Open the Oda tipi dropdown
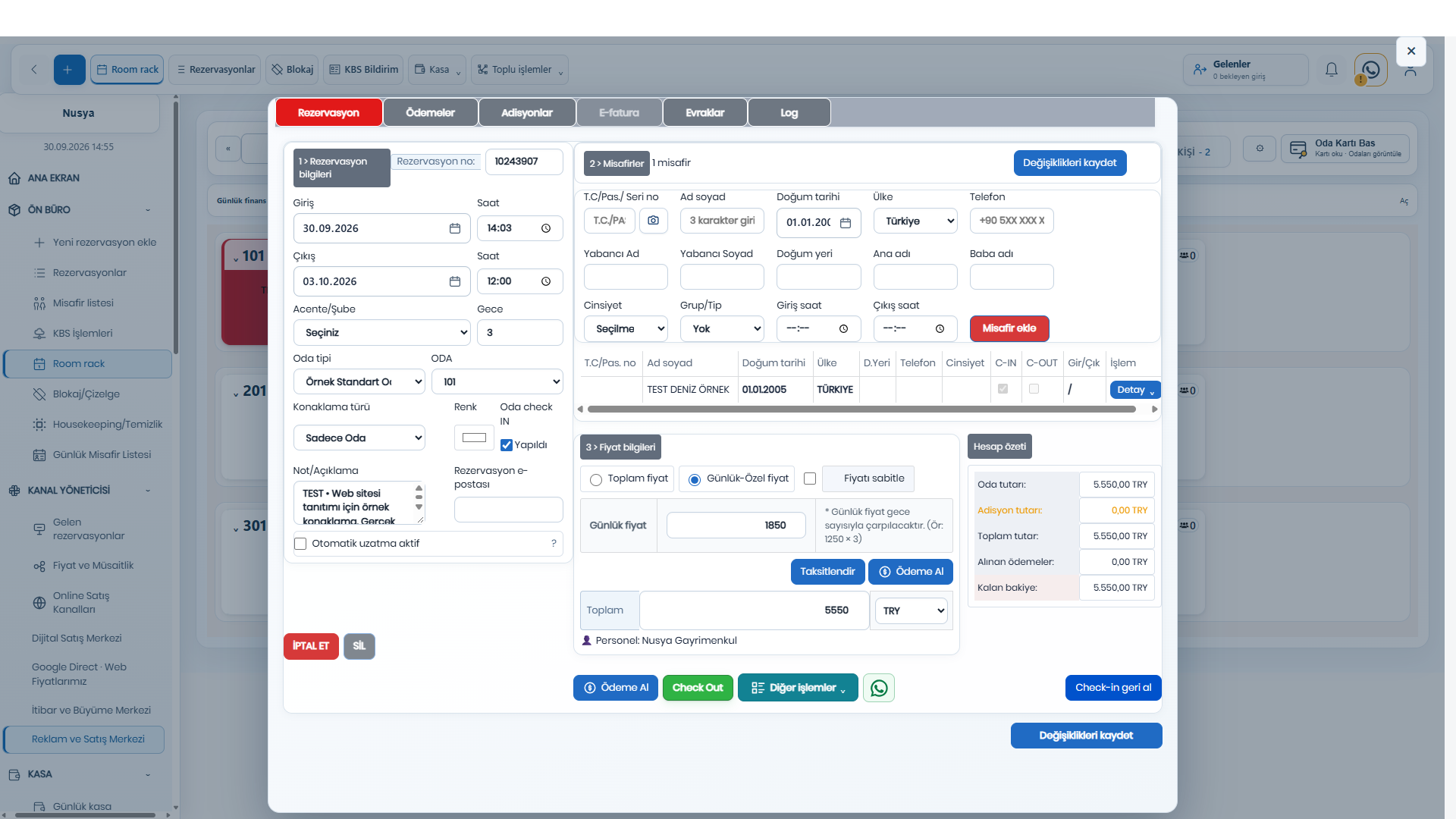 (x=359, y=382)
